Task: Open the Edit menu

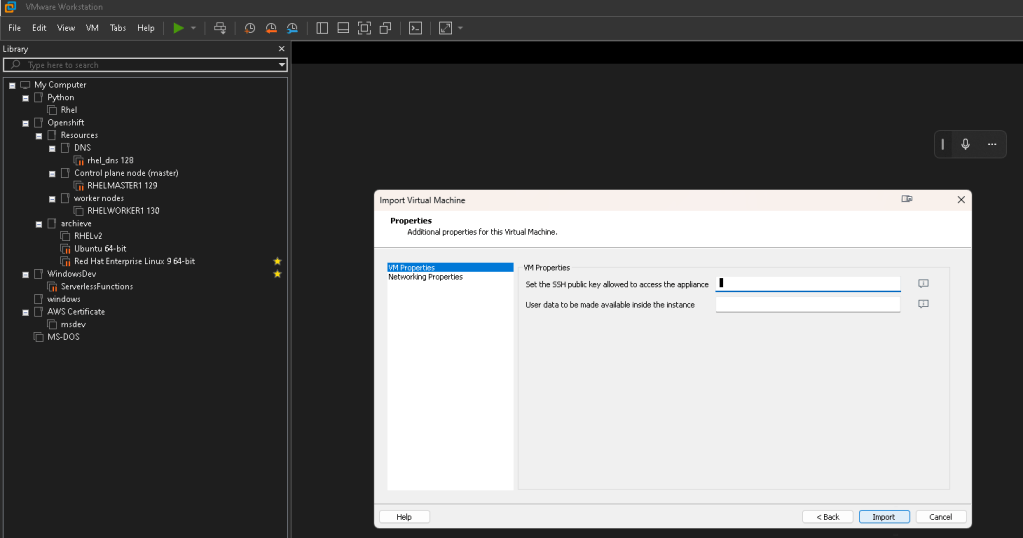Action: pyautogui.click(x=39, y=28)
